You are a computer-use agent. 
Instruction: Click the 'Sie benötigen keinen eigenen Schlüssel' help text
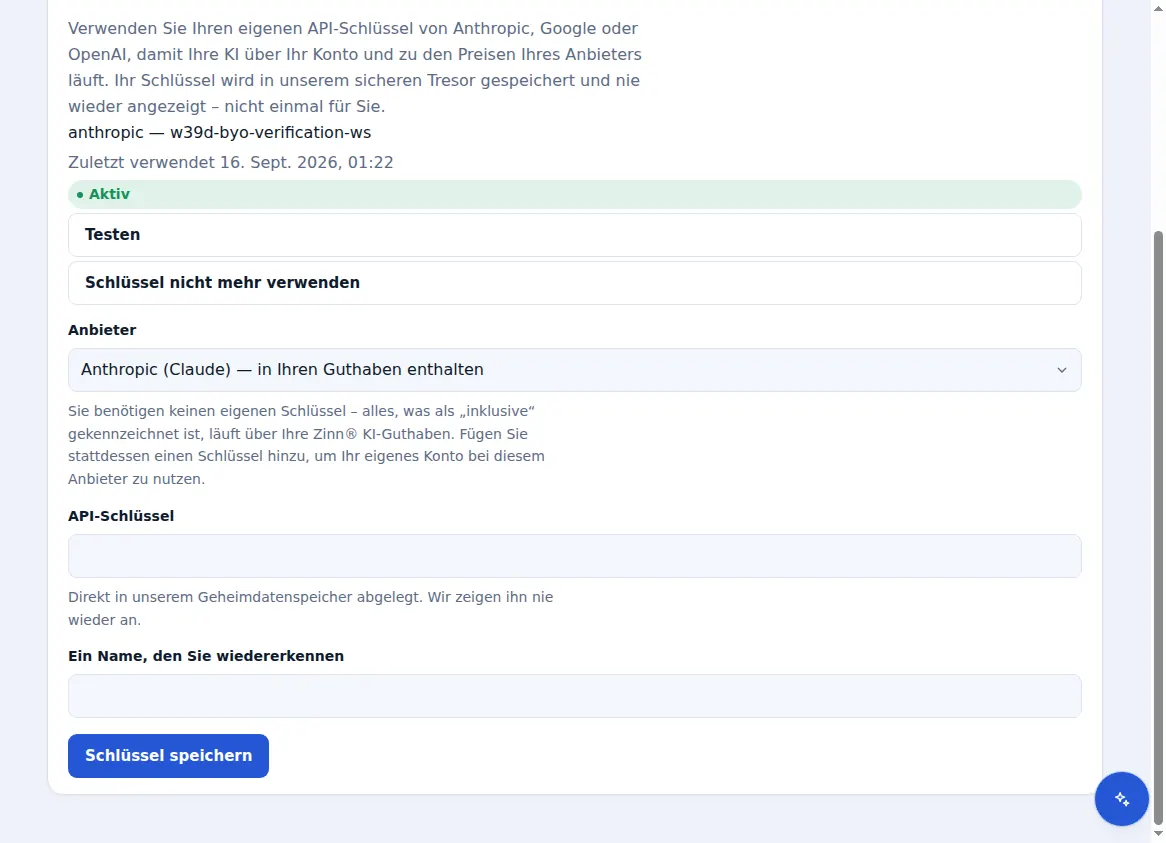[306, 445]
